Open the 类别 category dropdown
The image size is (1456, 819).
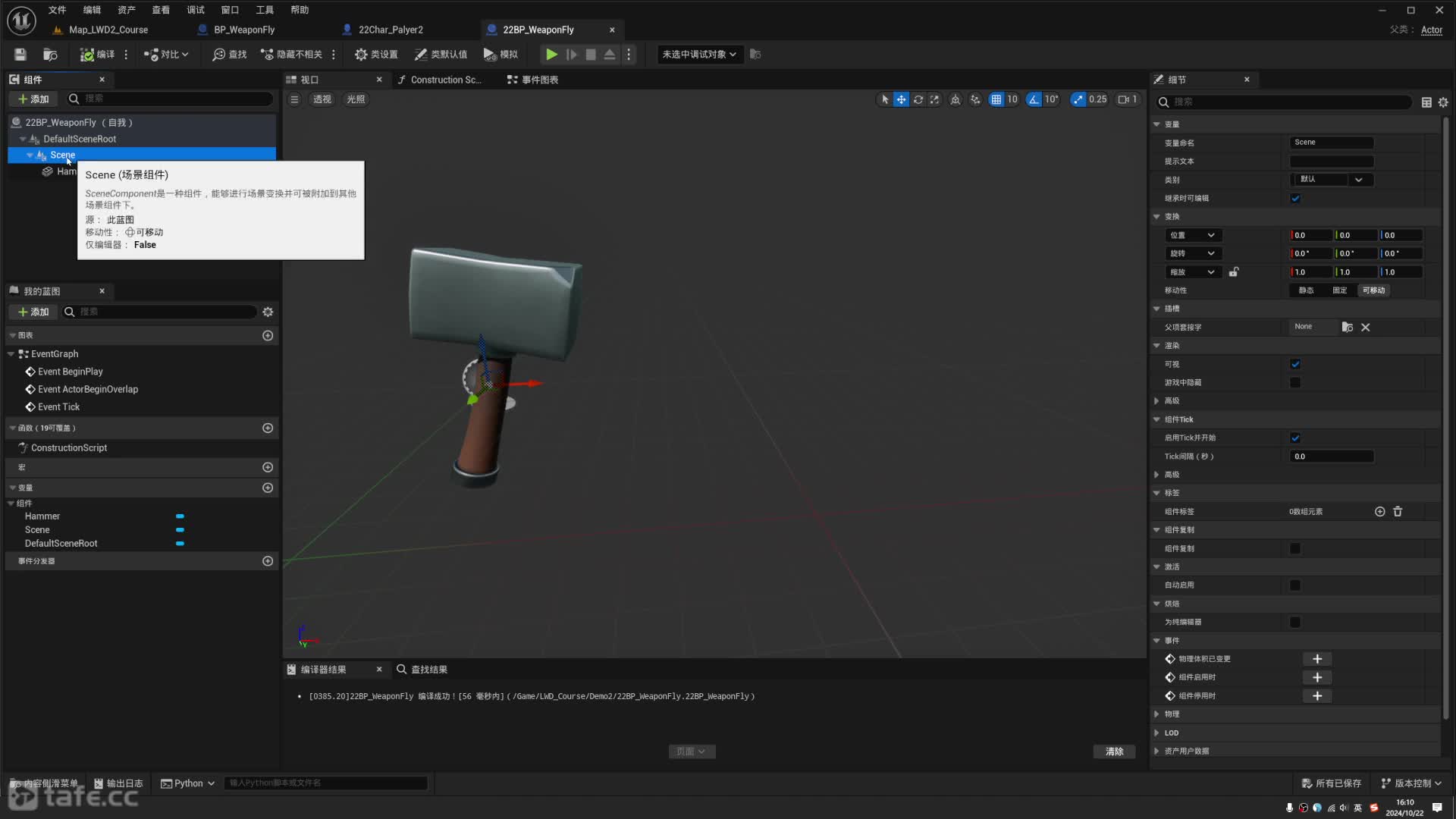pos(1332,180)
